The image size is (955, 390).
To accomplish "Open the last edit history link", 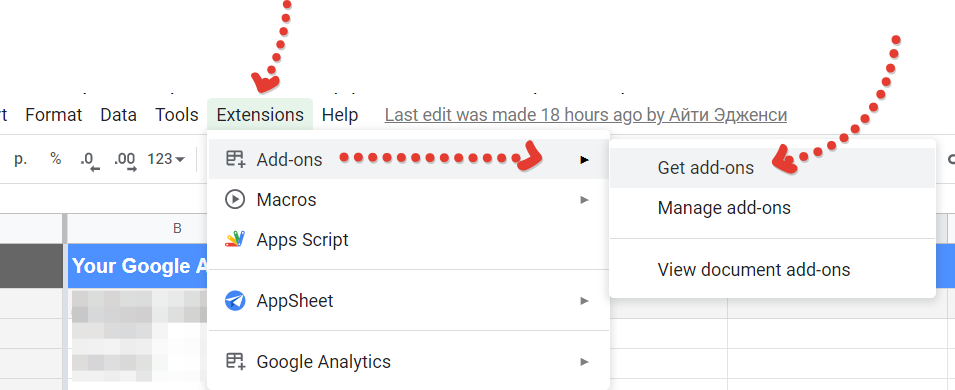I will tap(586, 115).
